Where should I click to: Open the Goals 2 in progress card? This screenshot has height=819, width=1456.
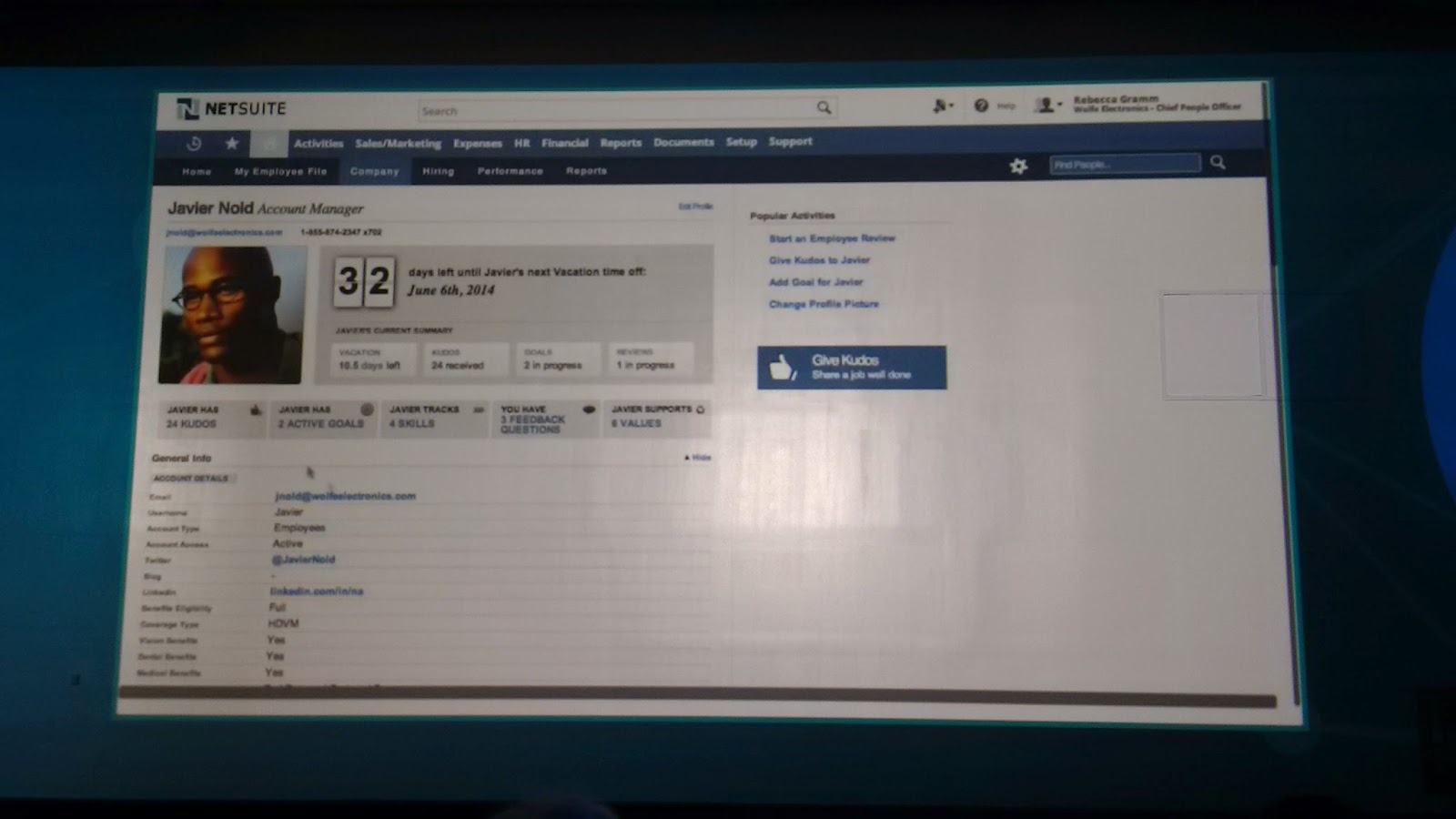558,359
